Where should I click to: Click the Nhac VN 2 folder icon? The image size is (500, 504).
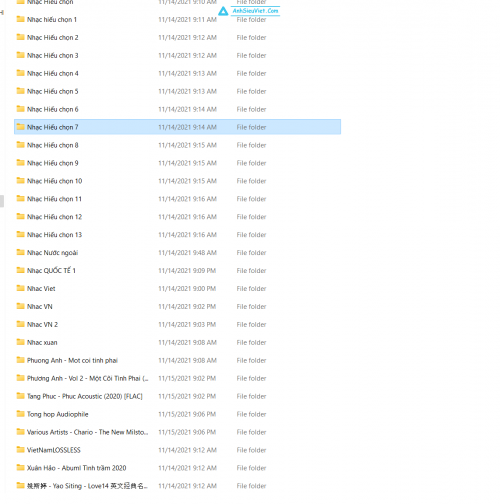(21, 324)
